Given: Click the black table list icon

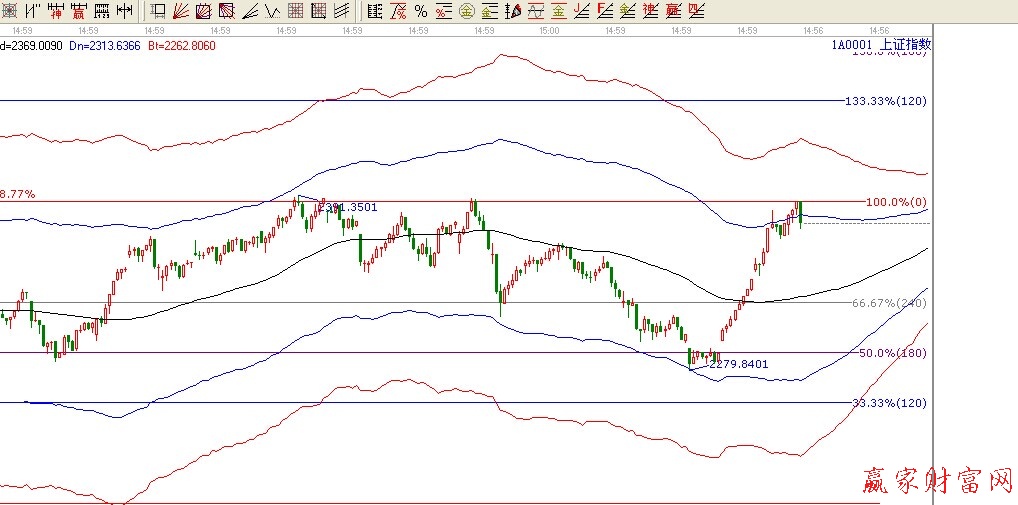Looking at the screenshot, I should click(374, 11).
